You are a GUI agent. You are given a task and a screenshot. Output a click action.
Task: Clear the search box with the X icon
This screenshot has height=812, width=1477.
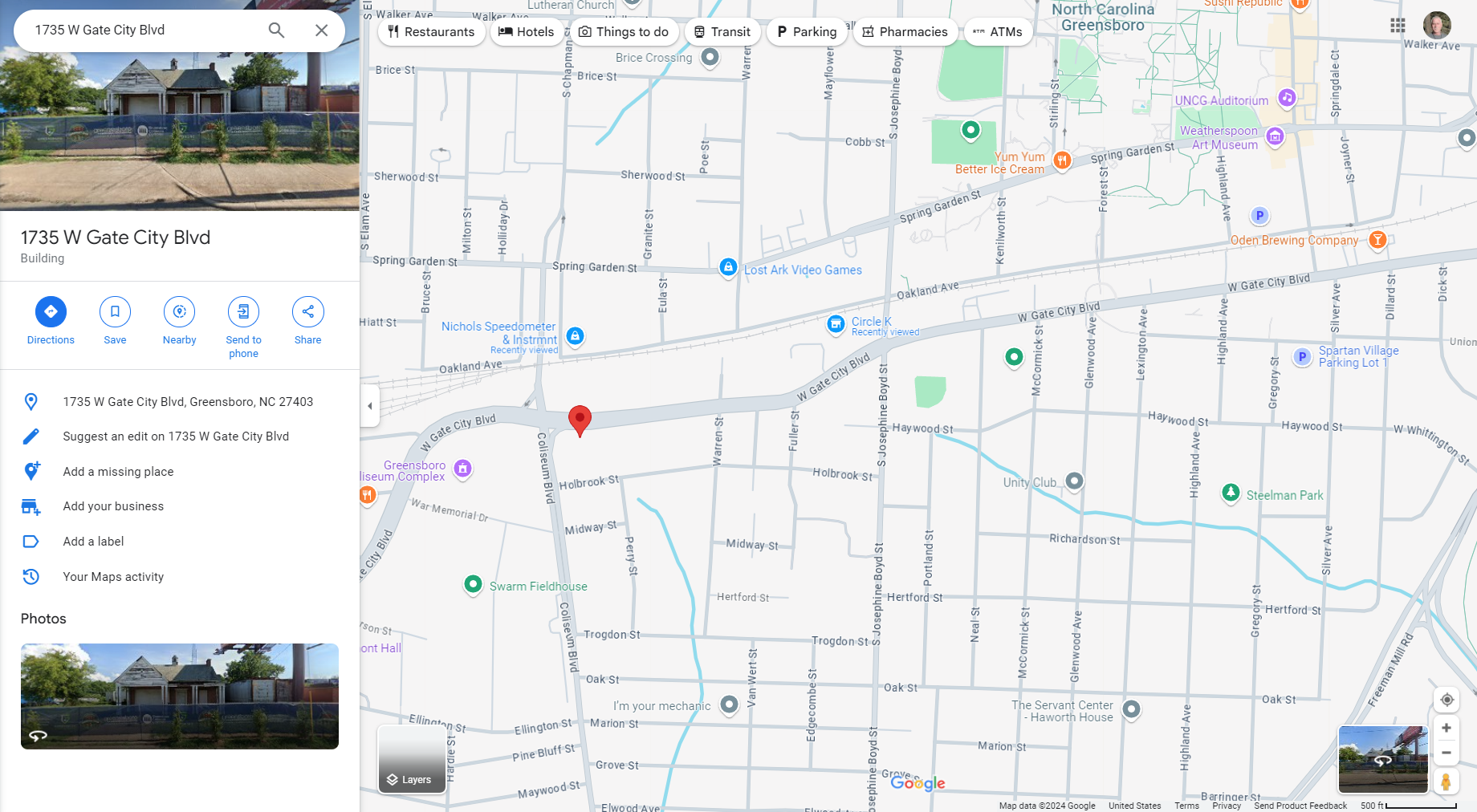click(321, 30)
